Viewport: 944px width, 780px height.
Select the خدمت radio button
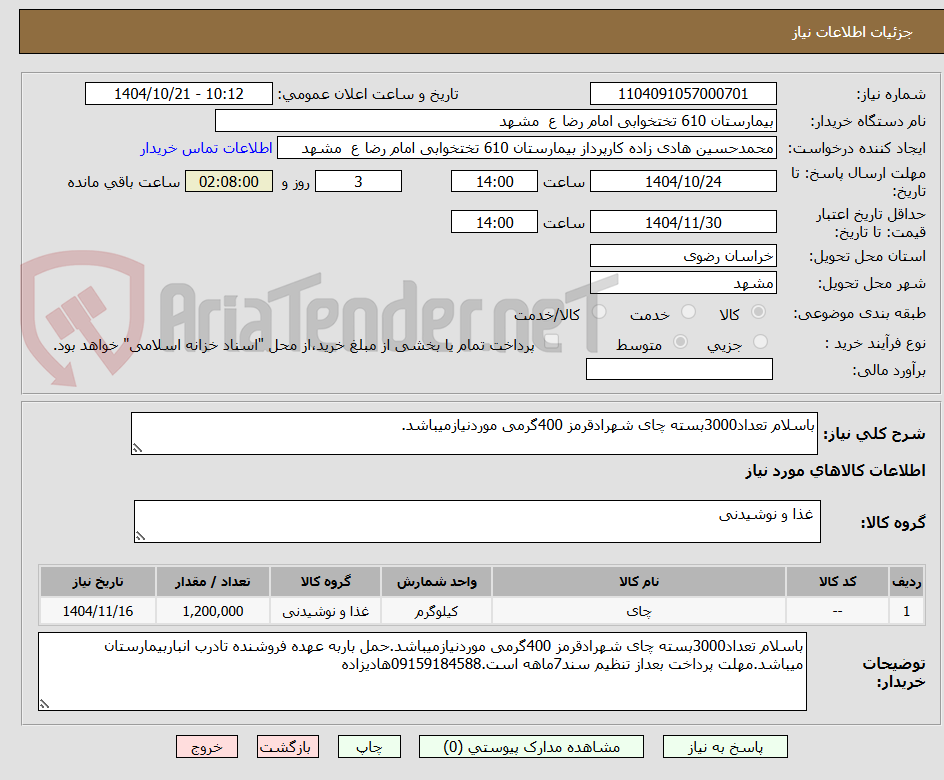coord(688,312)
